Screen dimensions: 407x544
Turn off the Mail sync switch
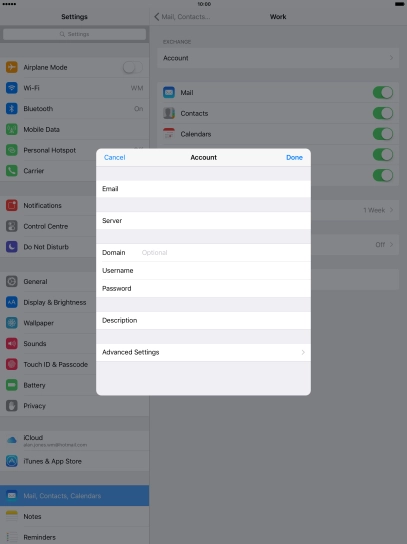[383, 93]
